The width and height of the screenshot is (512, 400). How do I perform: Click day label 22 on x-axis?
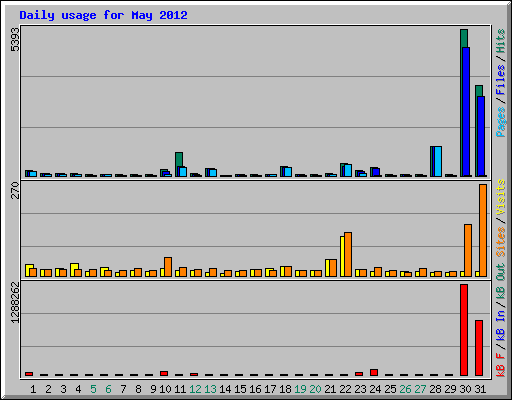(345, 389)
